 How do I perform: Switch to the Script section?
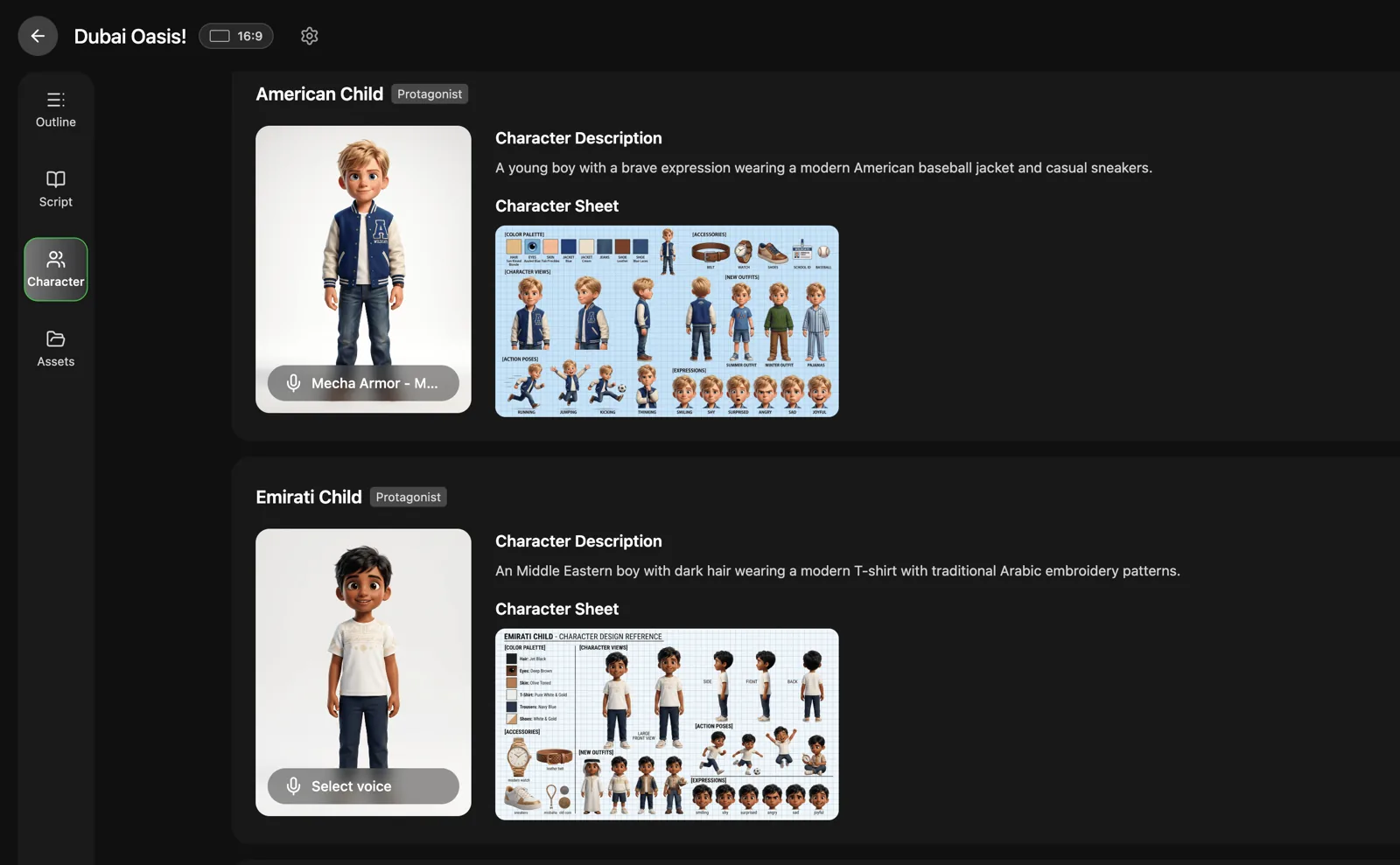(55, 189)
